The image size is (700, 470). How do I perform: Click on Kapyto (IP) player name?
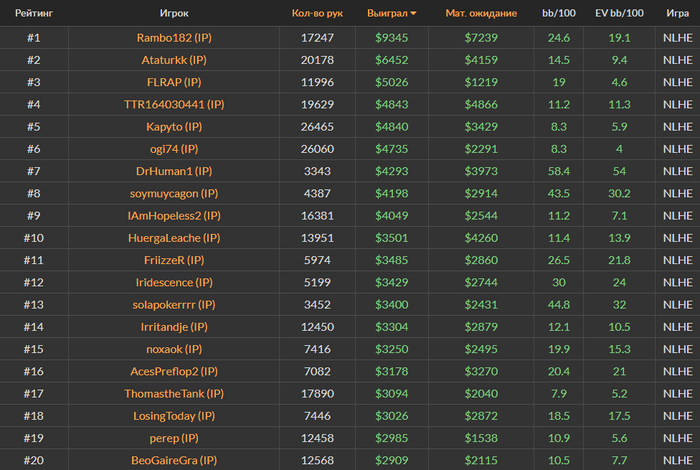(174, 127)
